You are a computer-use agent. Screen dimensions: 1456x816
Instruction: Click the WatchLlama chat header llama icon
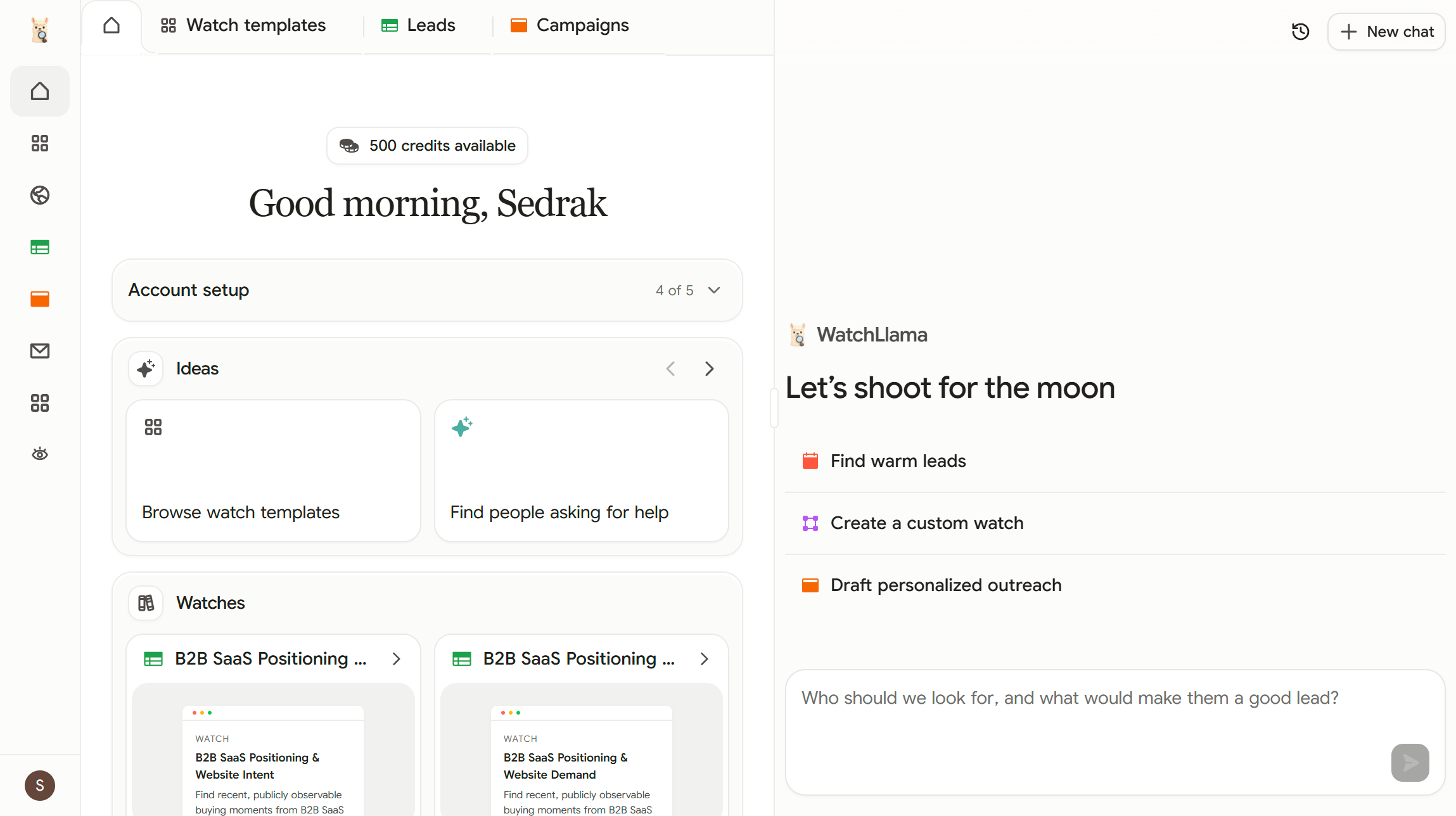798,335
